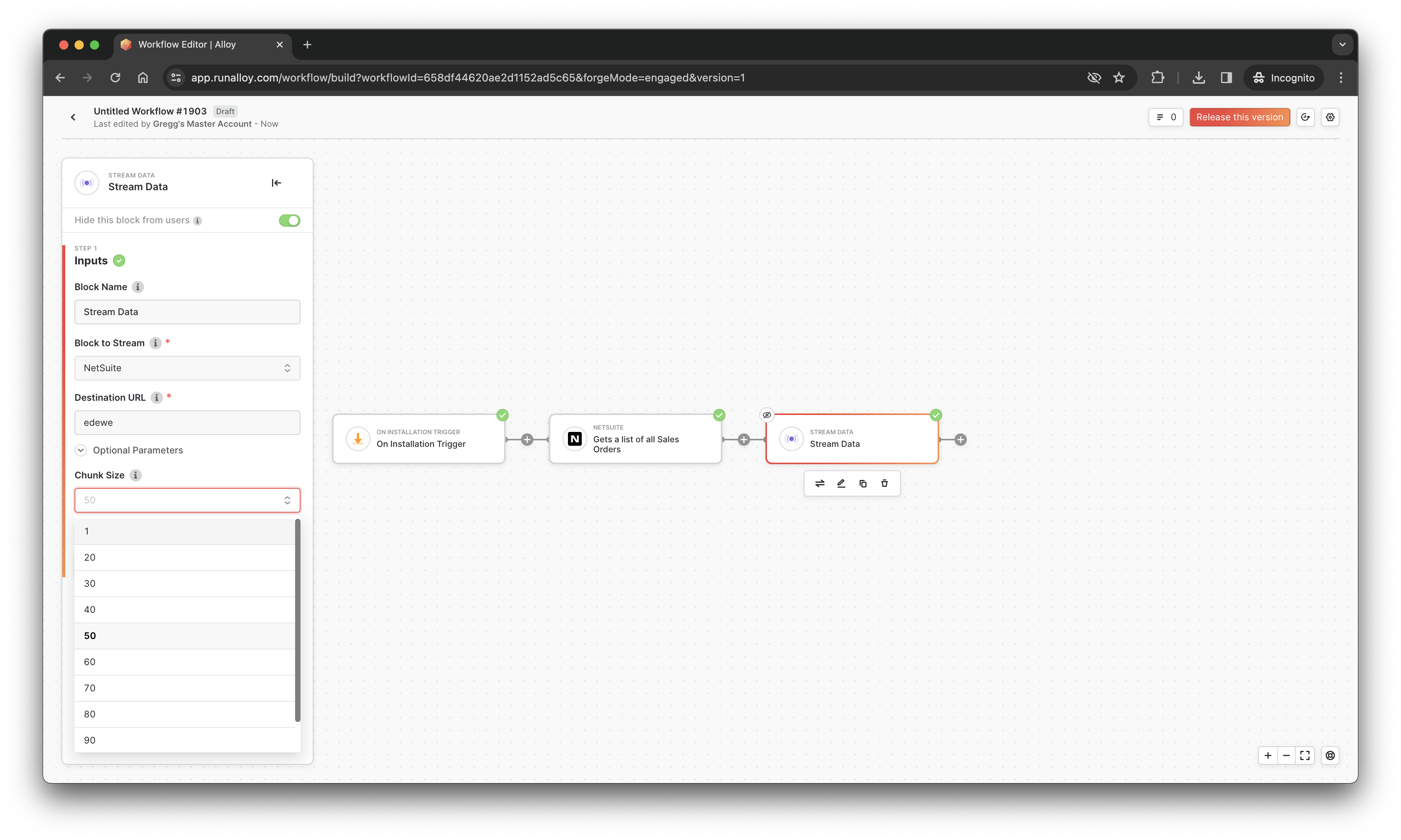The image size is (1401, 840).
Task: Click the edit pencil under Stream Data block
Action: click(841, 483)
